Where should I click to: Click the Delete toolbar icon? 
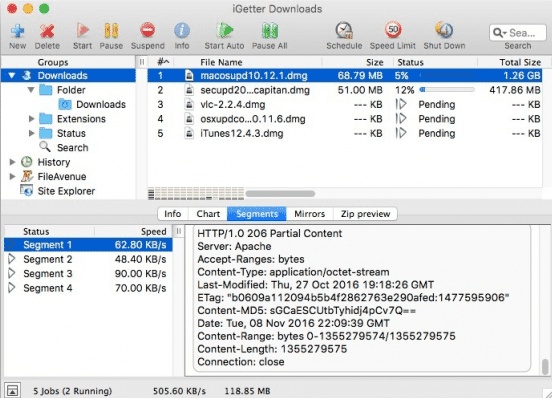click(x=47, y=31)
